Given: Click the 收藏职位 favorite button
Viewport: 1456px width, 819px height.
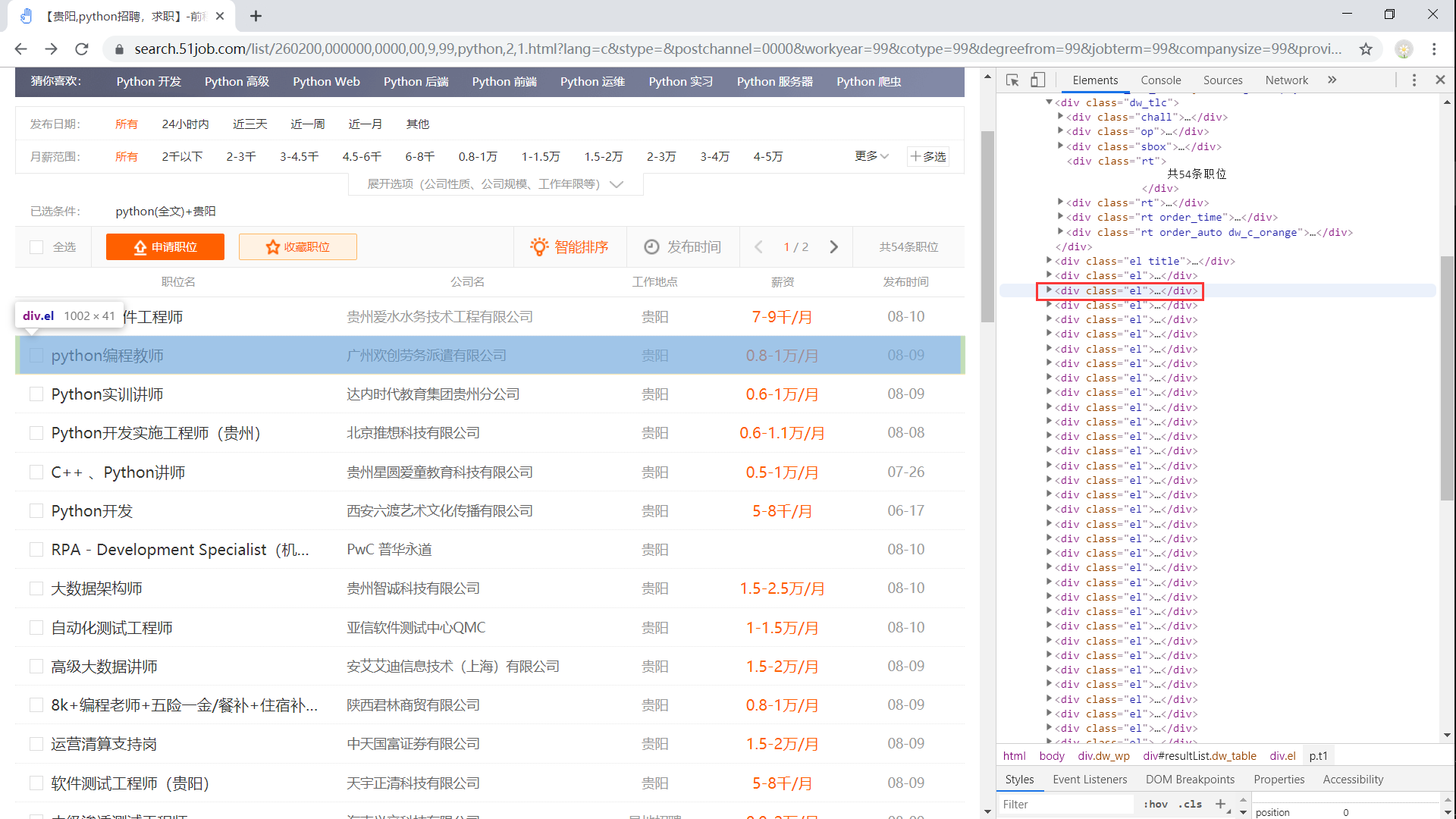Looking at the screenshot, I should click(x=297, y=246).
